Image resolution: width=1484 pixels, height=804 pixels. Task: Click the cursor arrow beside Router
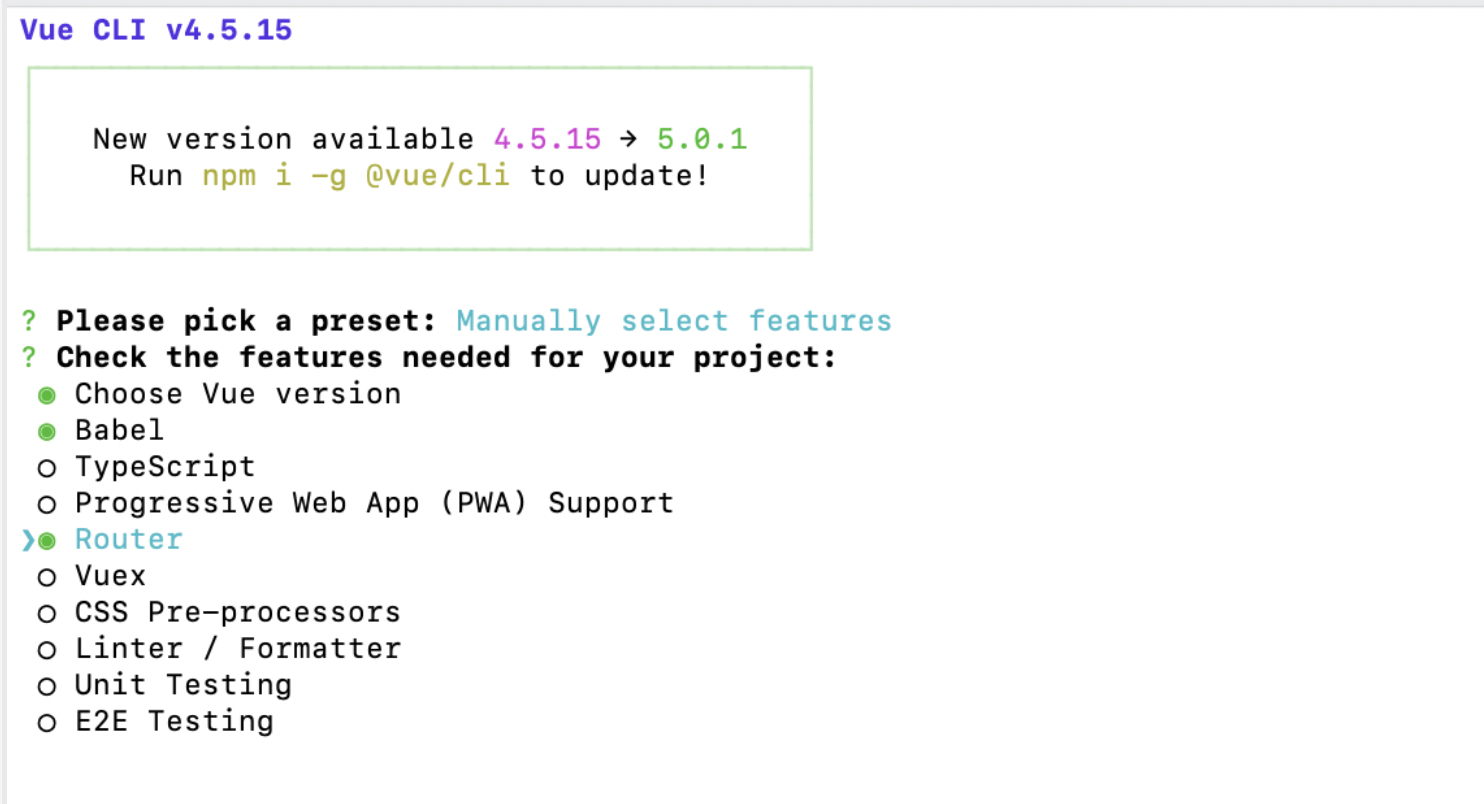tap(28, 541)
